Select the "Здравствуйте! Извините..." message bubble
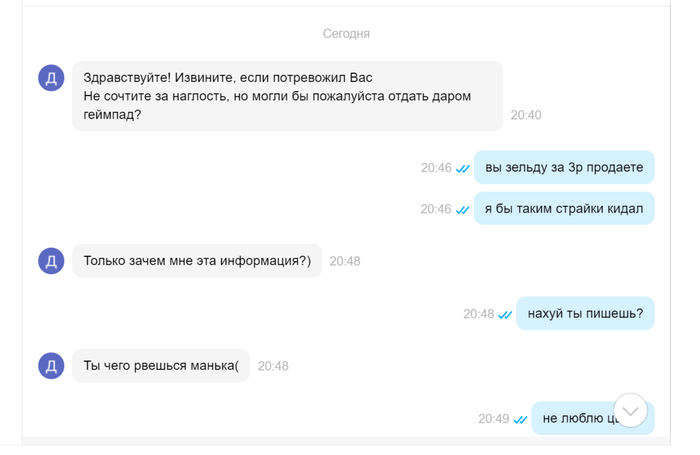Image resolution: width=700 pixels, height=455 pixels. click(x=286, y=95)
